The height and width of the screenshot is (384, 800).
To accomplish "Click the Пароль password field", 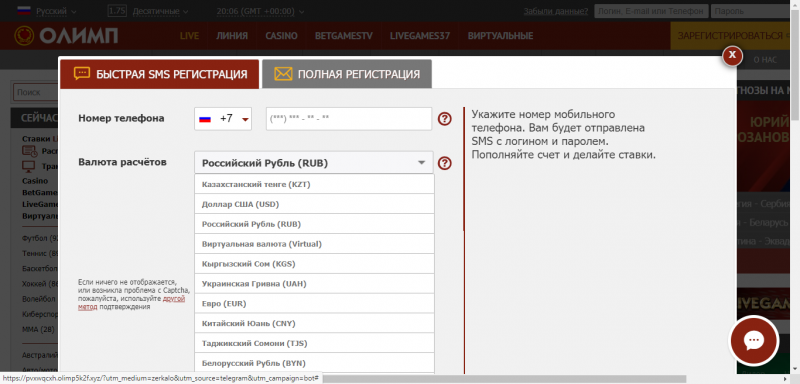I will [750, 11].
